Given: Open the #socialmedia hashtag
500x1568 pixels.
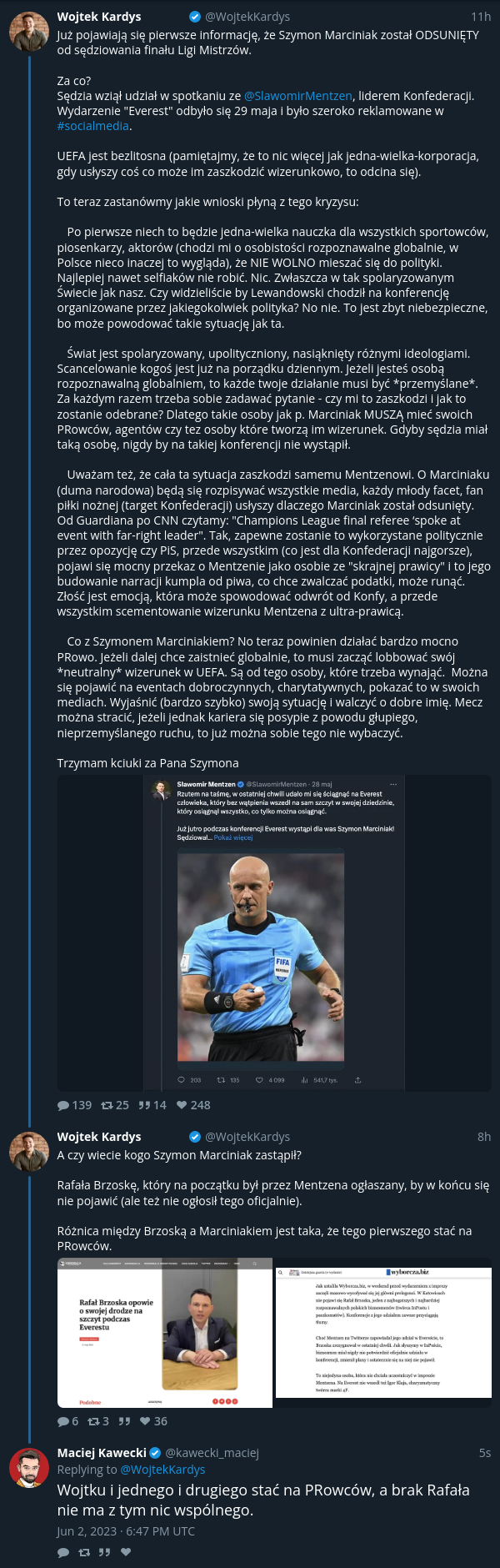Looking at the screenshot, I should click(93, 126).
